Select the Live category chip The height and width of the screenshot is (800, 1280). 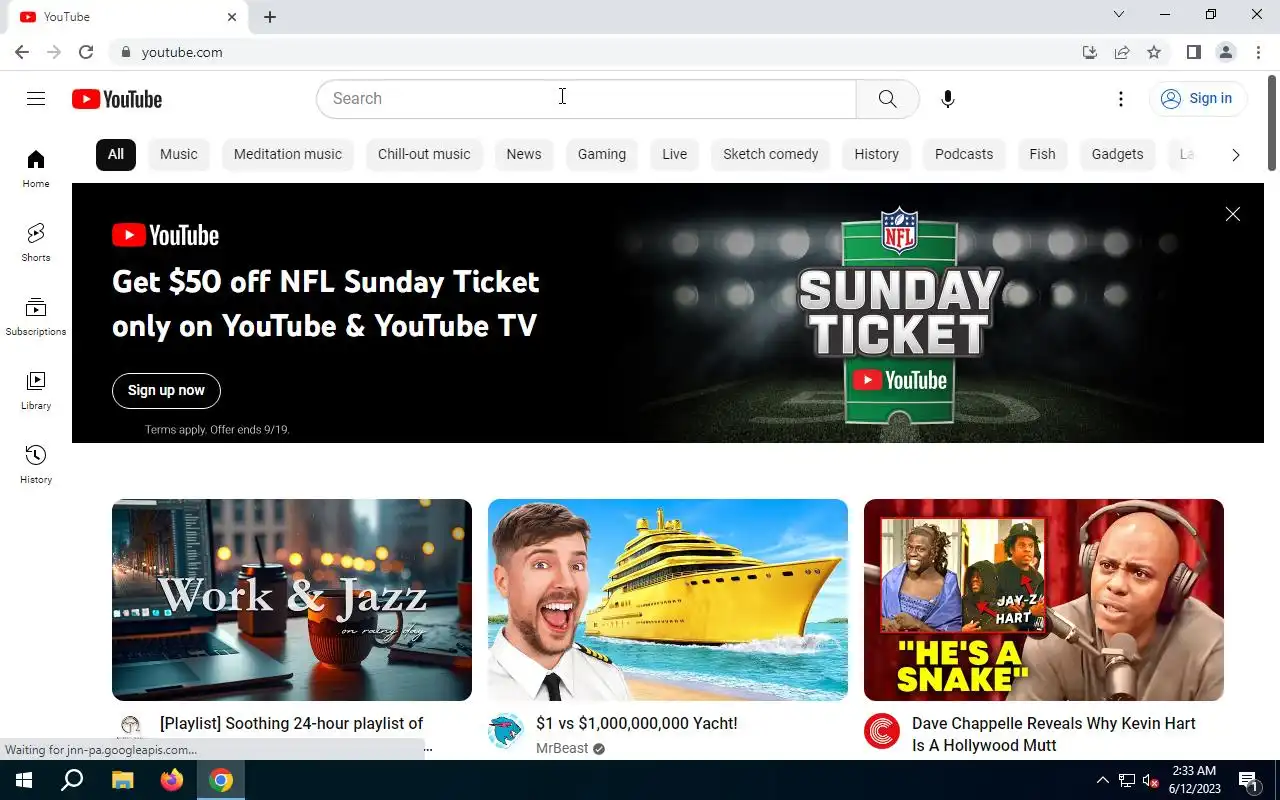click(675, 154)
